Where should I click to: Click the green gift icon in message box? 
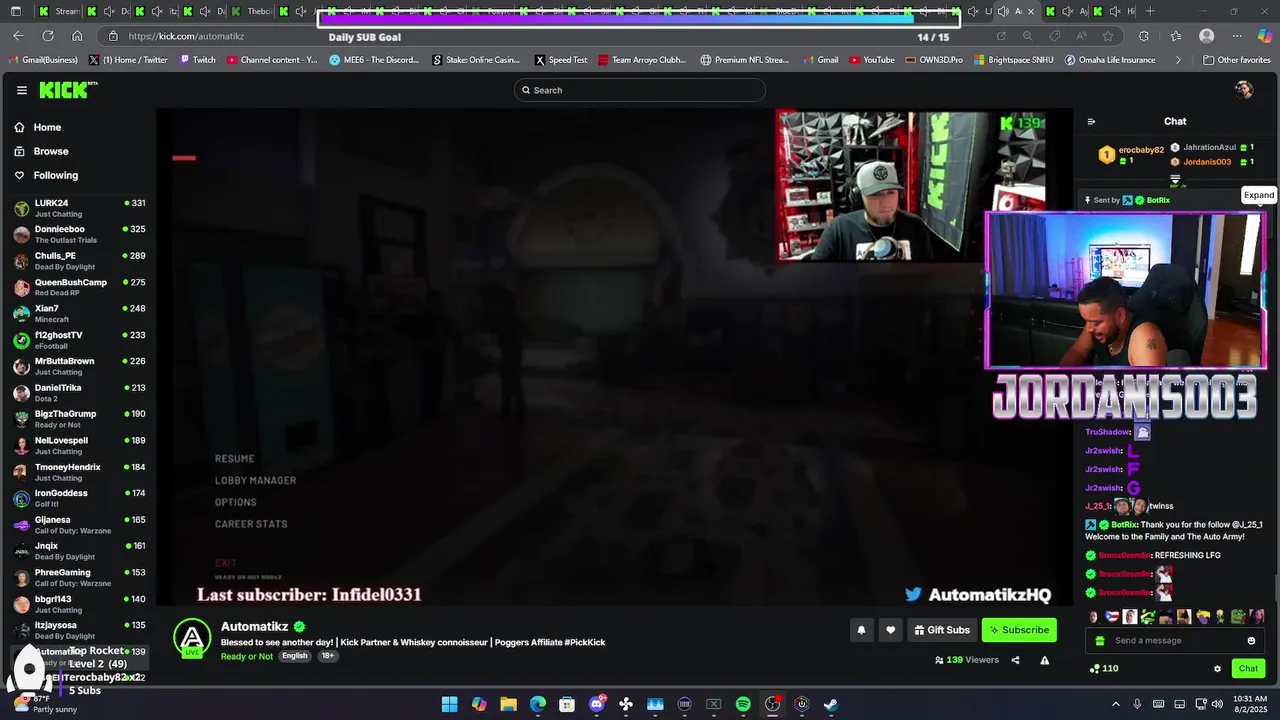pos(1100,641)
